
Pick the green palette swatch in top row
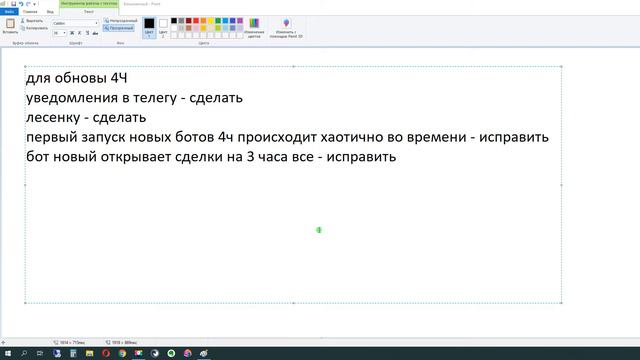coord(218,20)
